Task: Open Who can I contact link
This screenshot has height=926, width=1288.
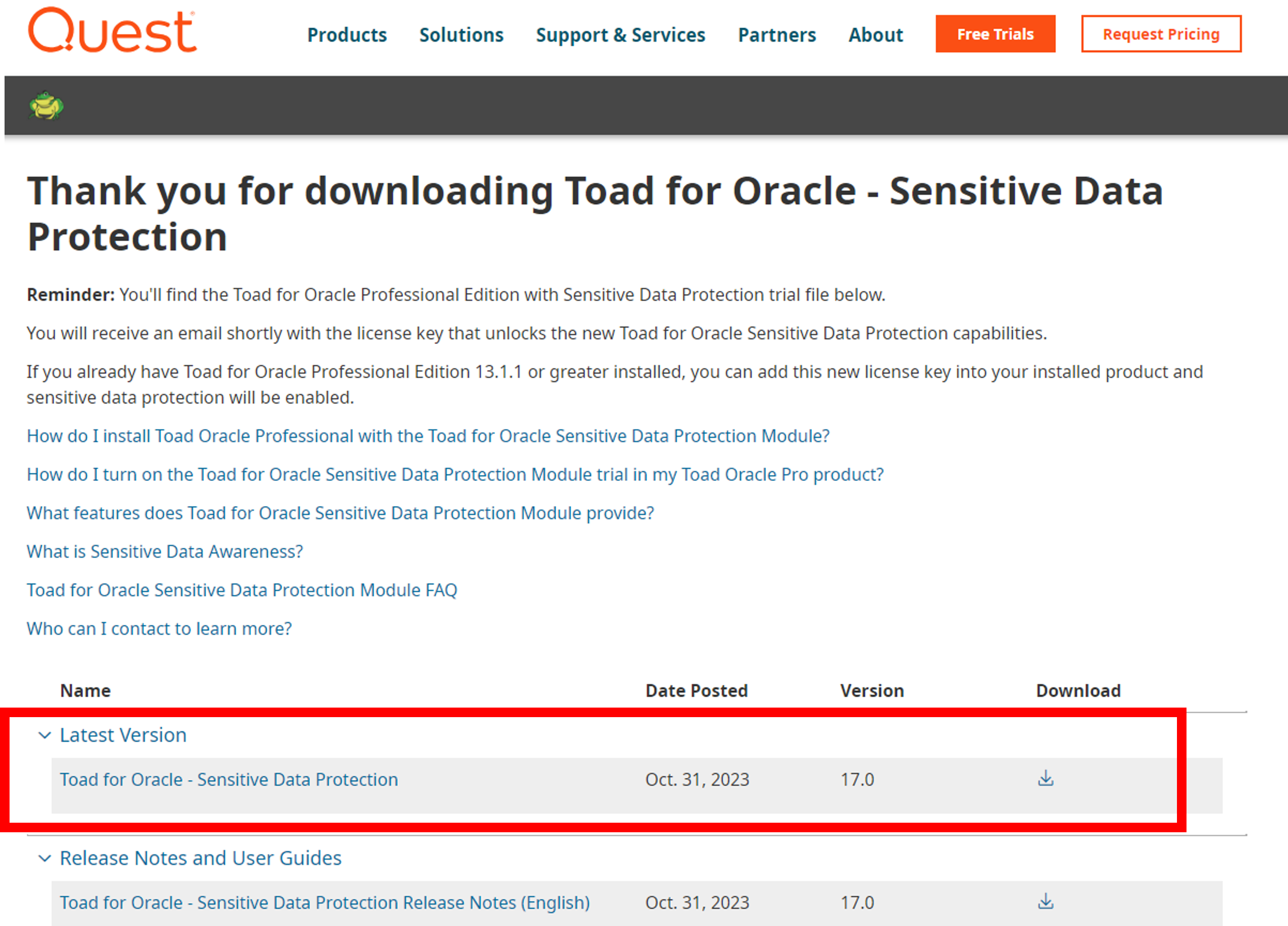Action: point(159,629)
